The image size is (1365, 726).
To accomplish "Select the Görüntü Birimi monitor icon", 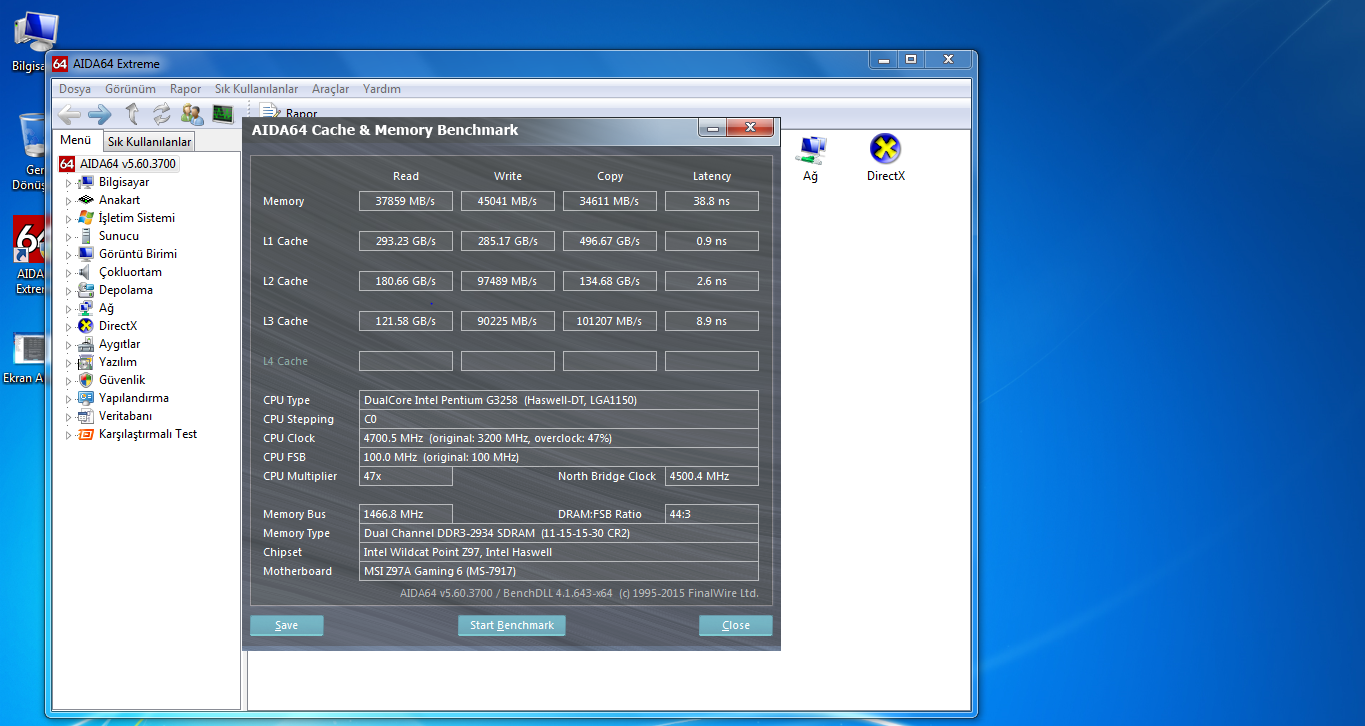I will (86, 254).
